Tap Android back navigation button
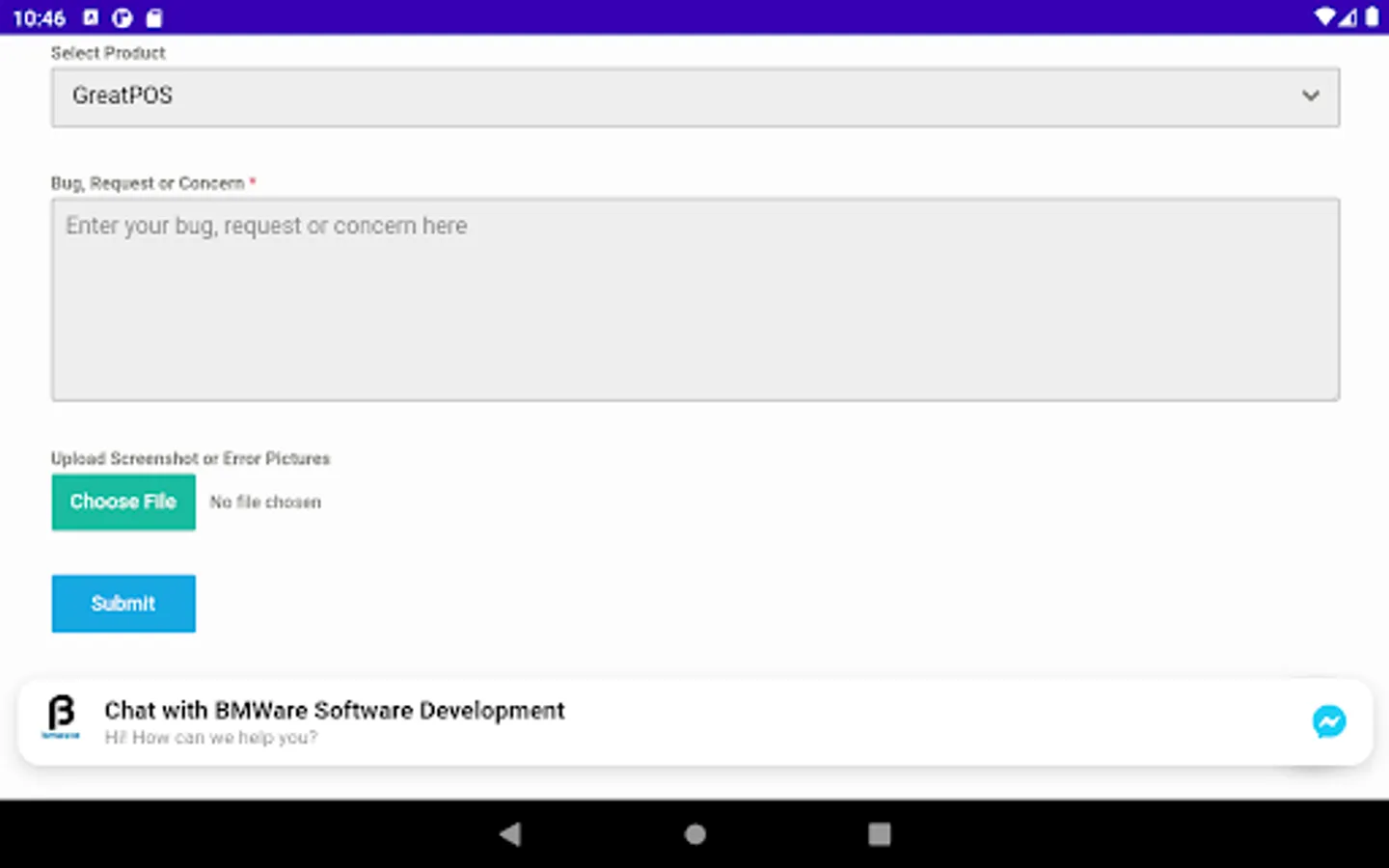 point(510,834)
